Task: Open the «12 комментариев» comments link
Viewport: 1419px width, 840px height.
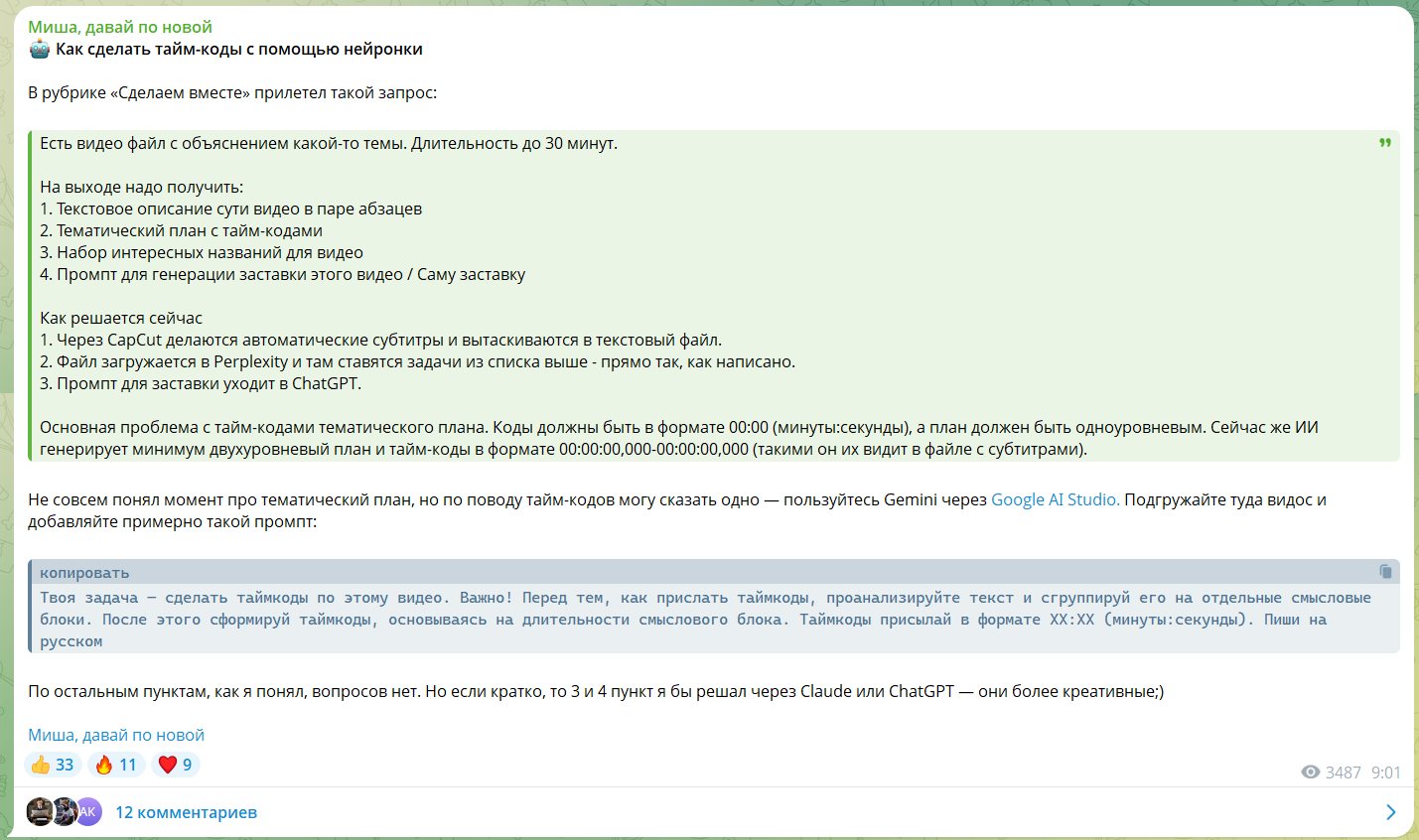Action: [x=186, y=812]
